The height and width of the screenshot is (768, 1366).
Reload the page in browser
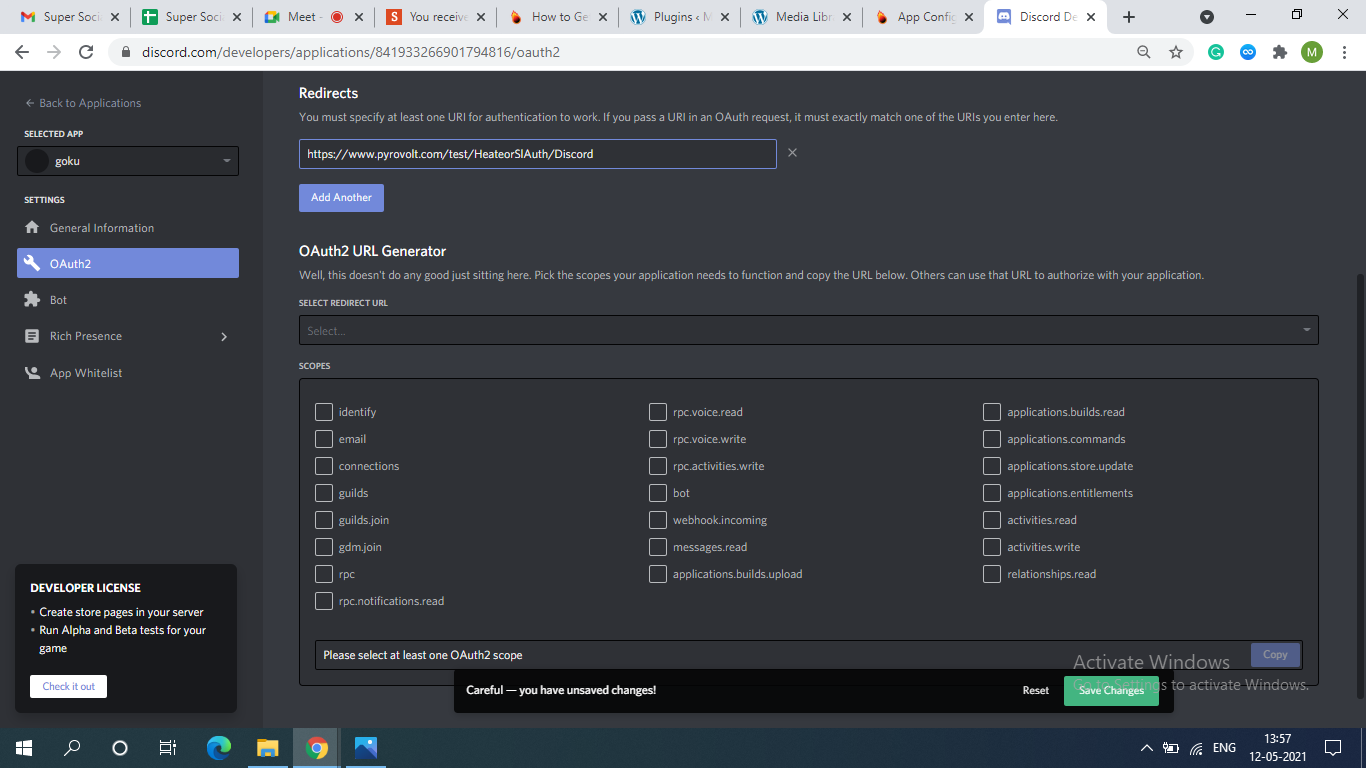point(86,52)
